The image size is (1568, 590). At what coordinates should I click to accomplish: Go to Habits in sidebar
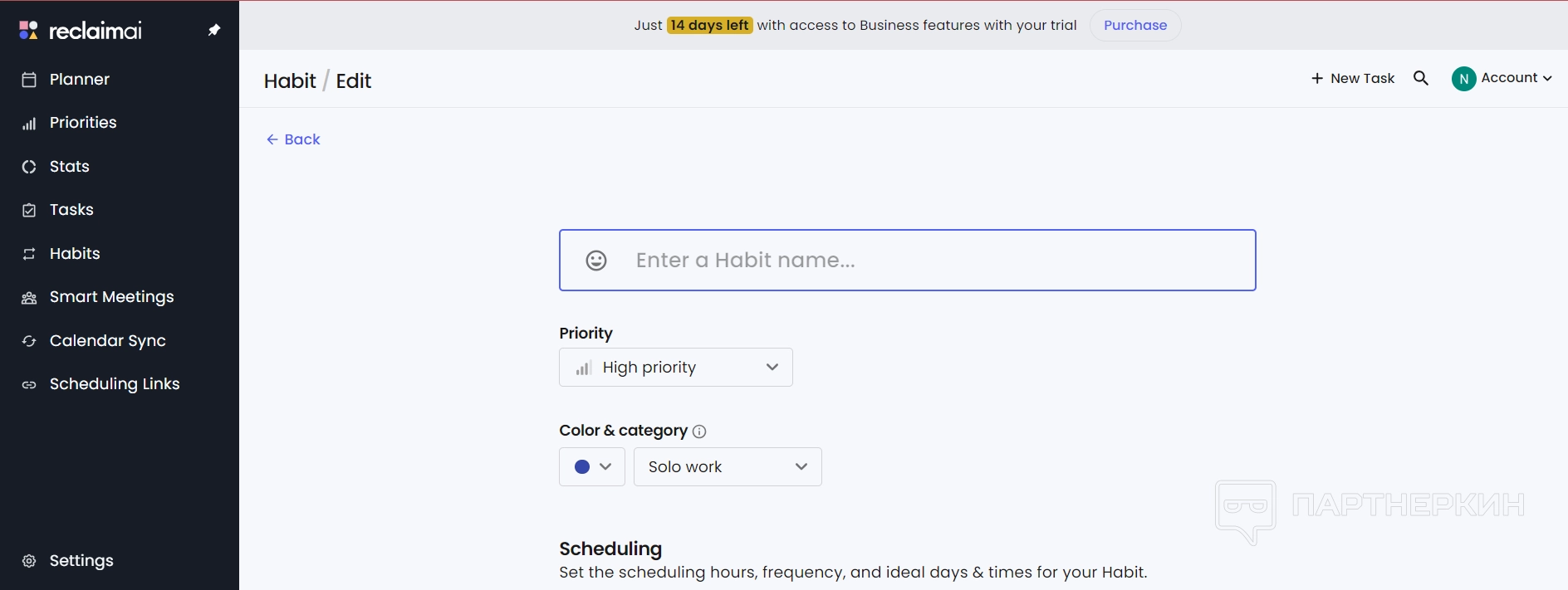pyautogui.click(x=75, y=254)
